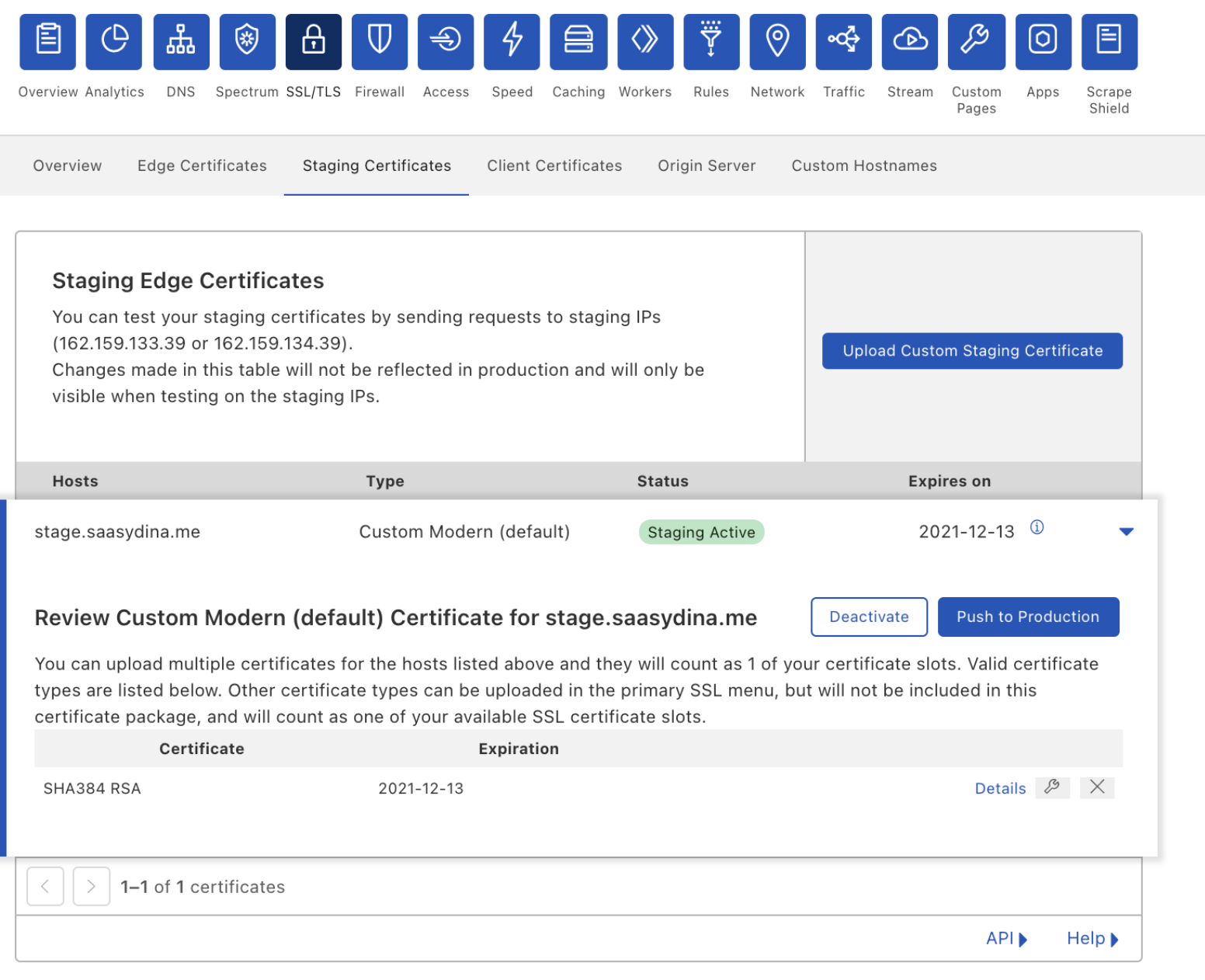Open the Scrape Shield icon
Screen dimensions: 1205x980
1108,41
